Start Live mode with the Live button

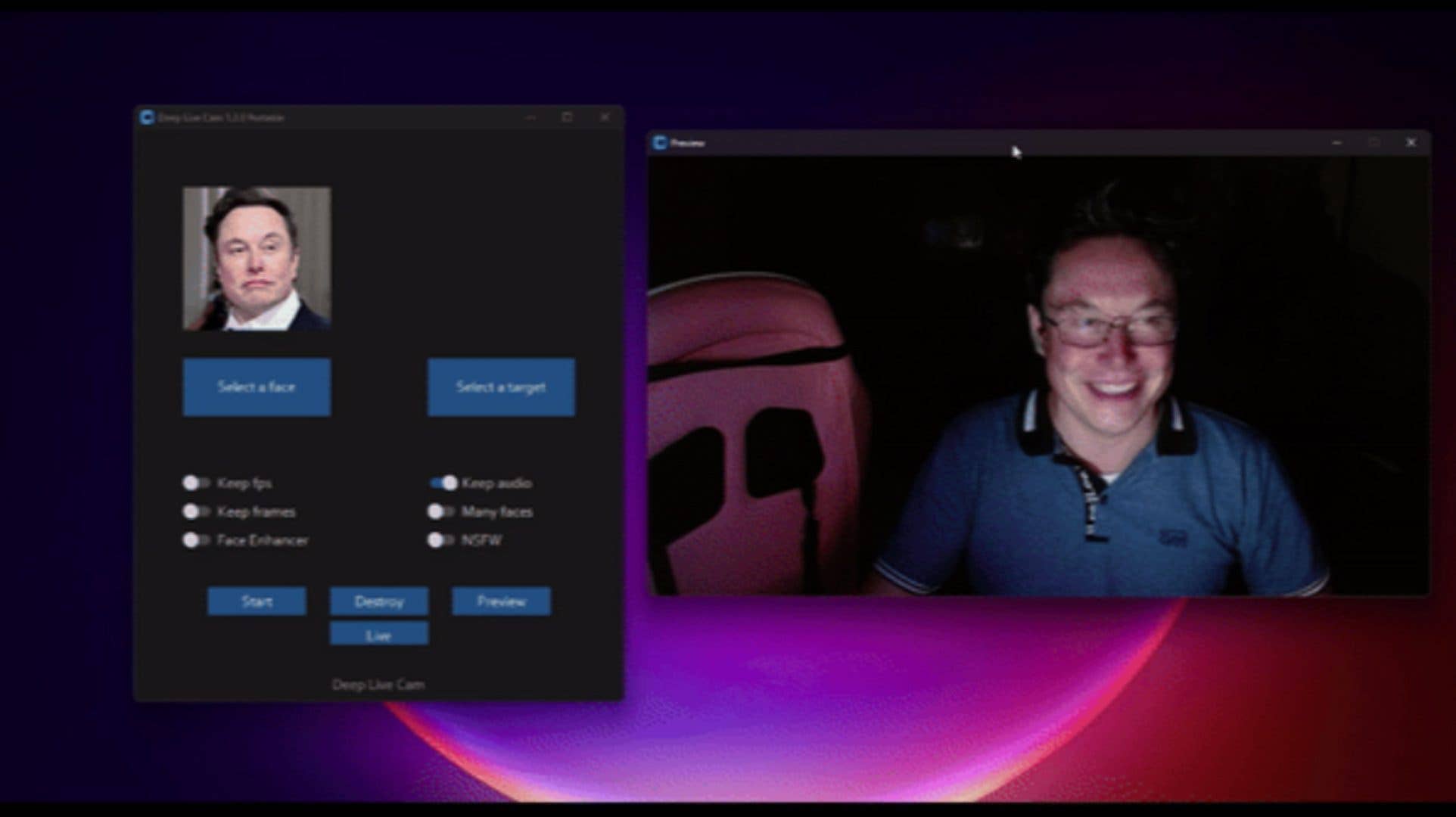pyautogui.click(x=379, y=634)
